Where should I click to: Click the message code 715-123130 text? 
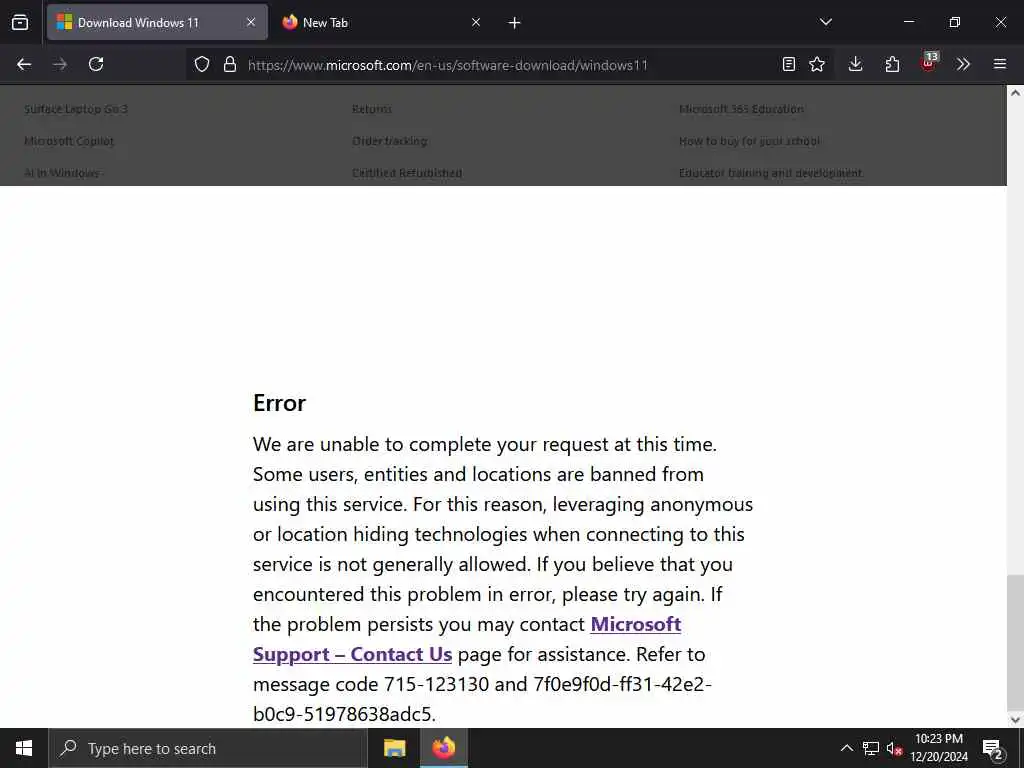(371, 684)
